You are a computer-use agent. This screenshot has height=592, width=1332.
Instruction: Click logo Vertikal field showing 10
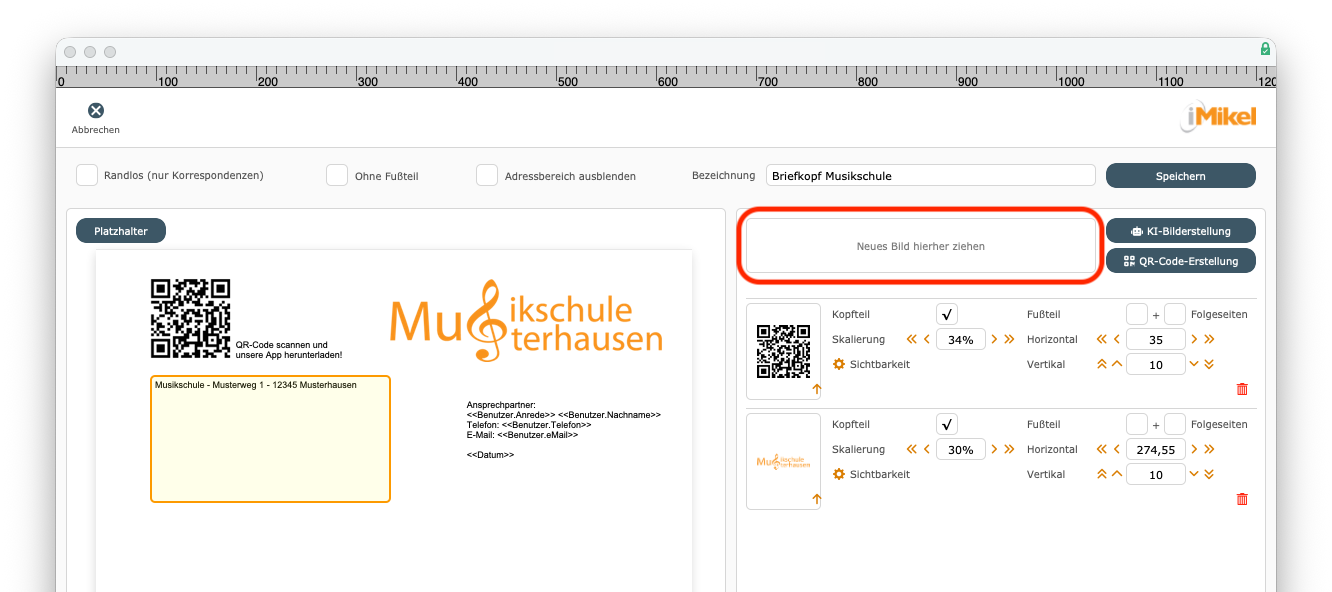1156,474
